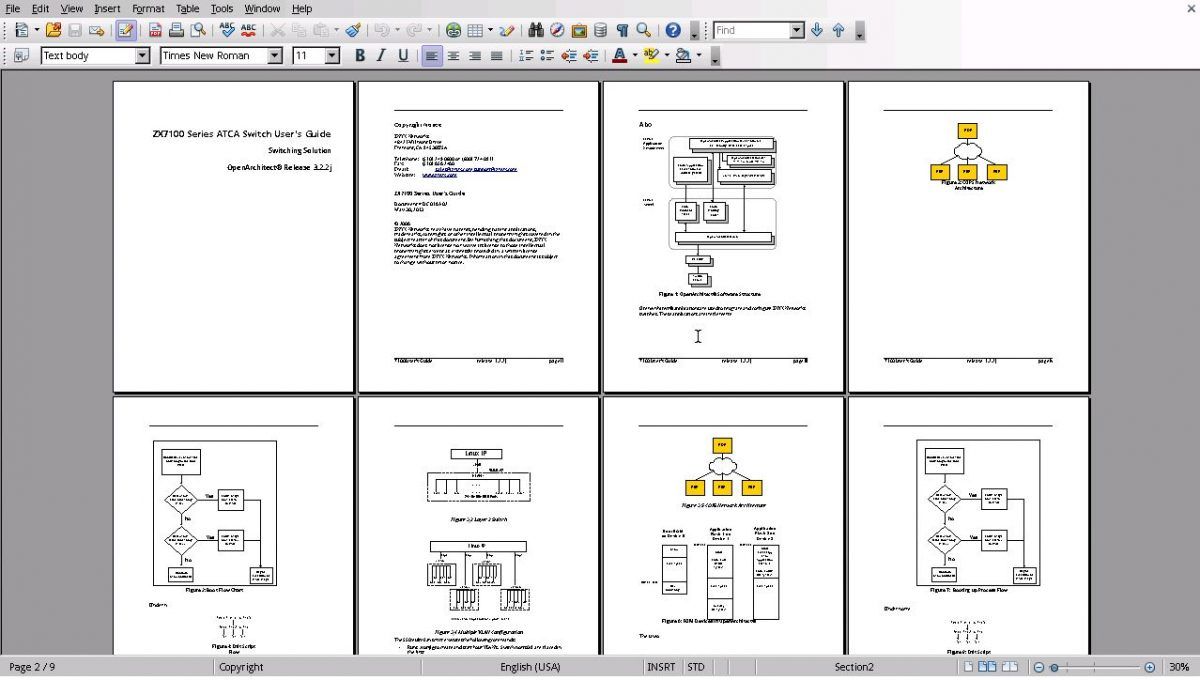Screen dimensions: 1200x680
Task: Open the Format menu
Action: (148, 8)
